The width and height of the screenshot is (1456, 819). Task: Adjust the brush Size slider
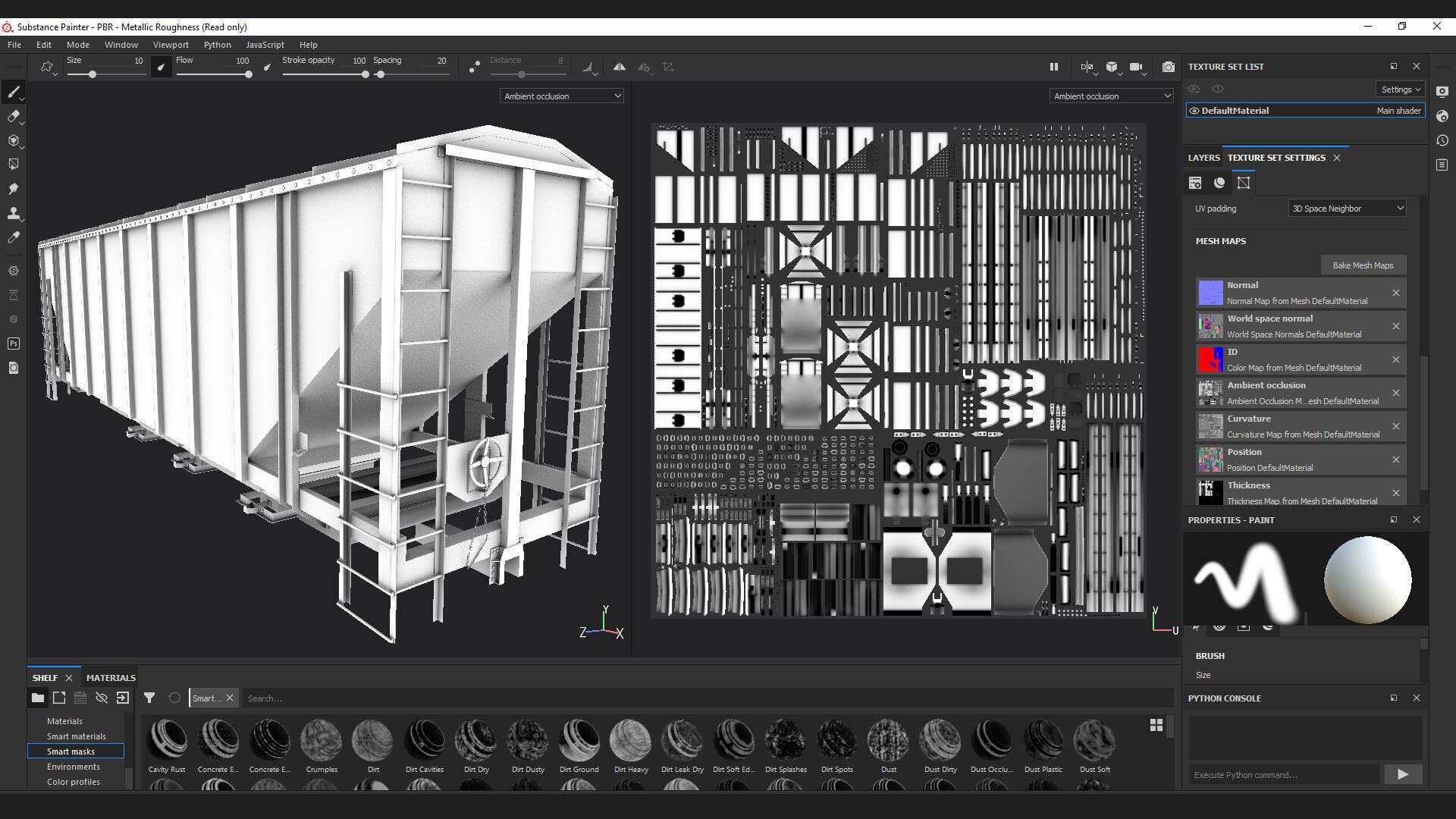coord(93,74)
